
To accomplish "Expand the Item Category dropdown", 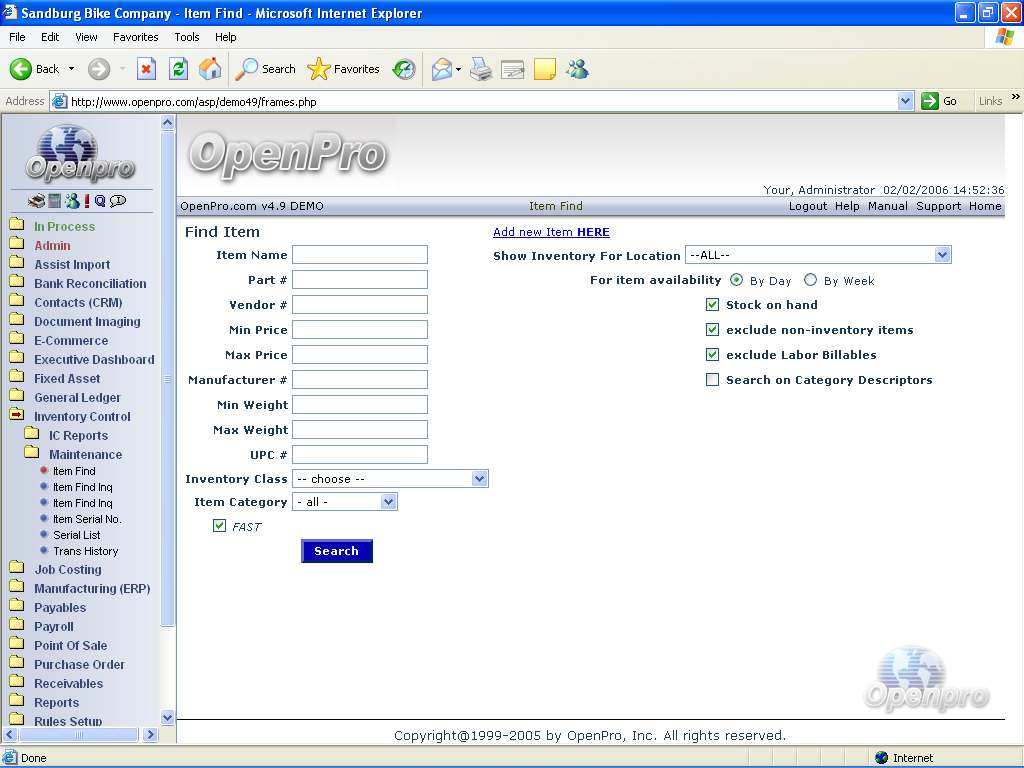I will click(345, 502).
